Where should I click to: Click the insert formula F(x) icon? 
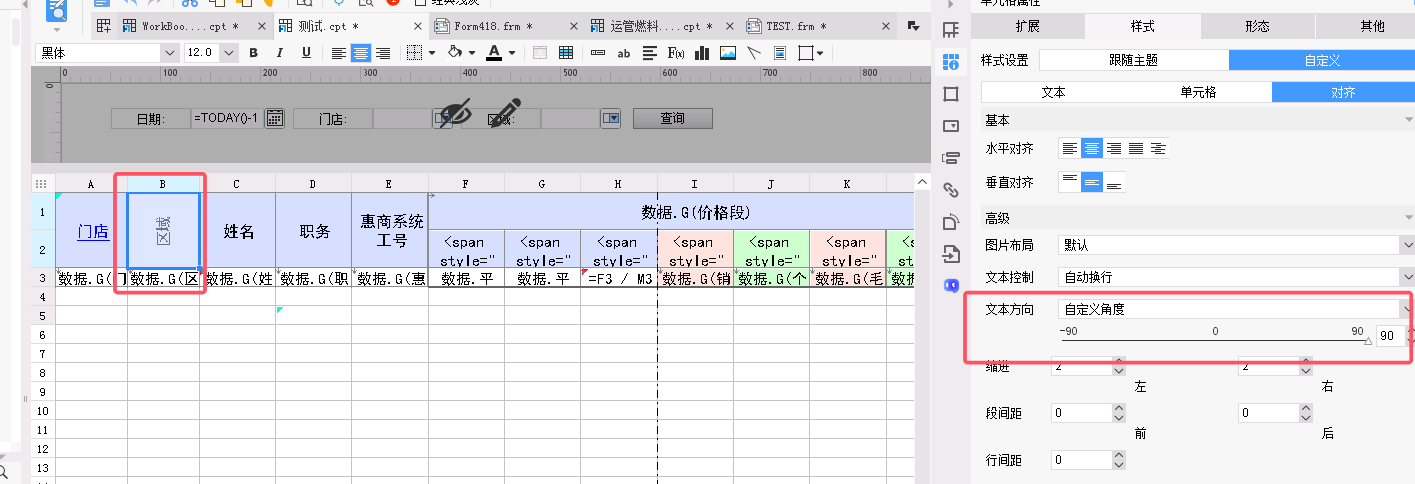(675, 53)
